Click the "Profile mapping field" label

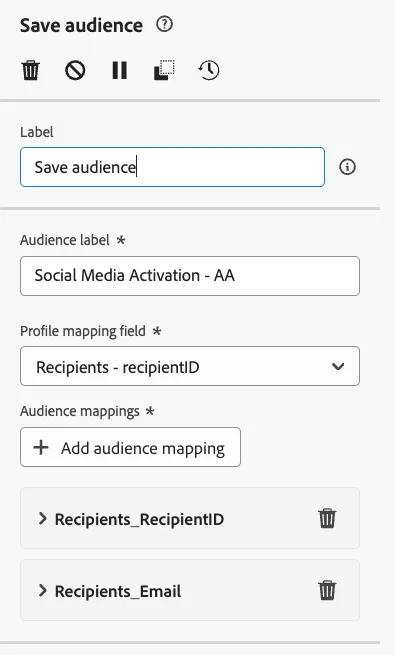[x=83, y=331]
